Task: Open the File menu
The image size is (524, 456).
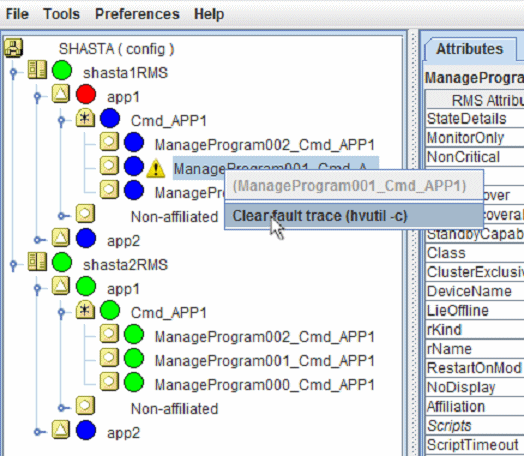Action: (x=17, y=14)
